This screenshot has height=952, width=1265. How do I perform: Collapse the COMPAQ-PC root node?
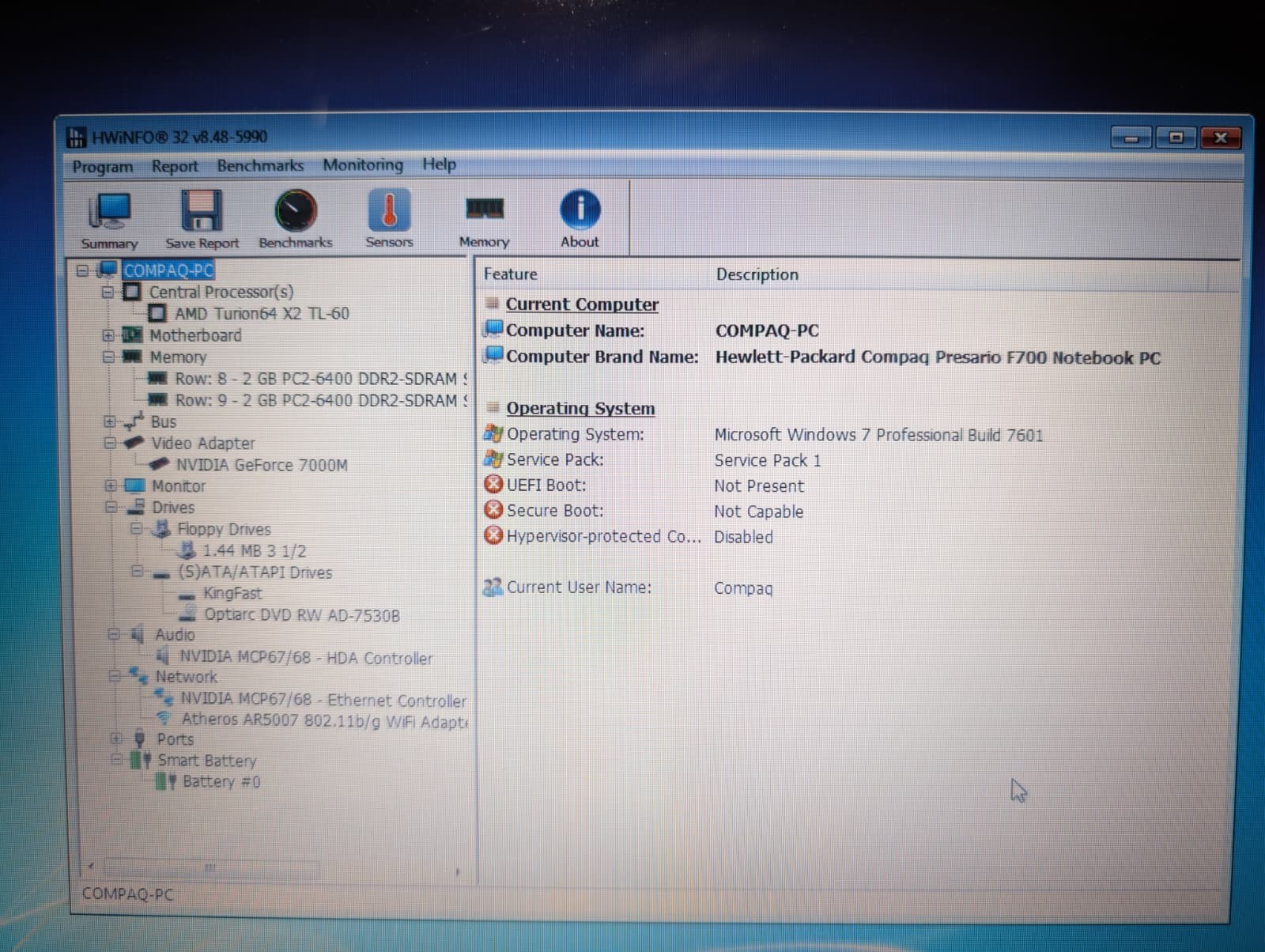[82, 270]
